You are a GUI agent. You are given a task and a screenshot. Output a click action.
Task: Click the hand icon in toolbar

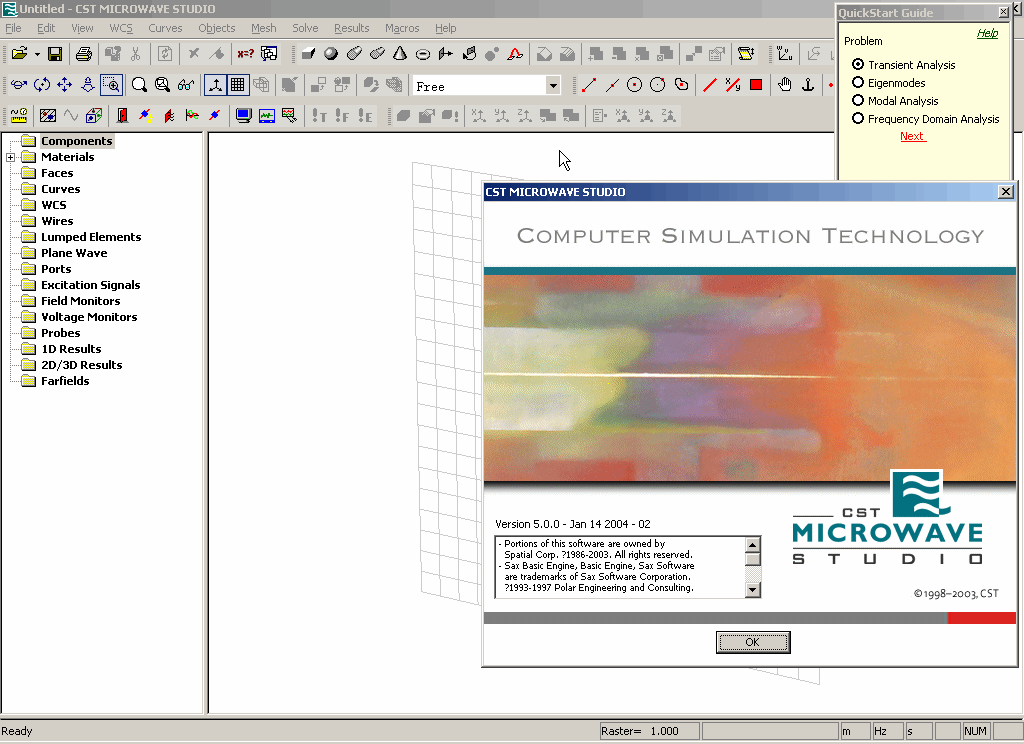[x=785, y=84]
